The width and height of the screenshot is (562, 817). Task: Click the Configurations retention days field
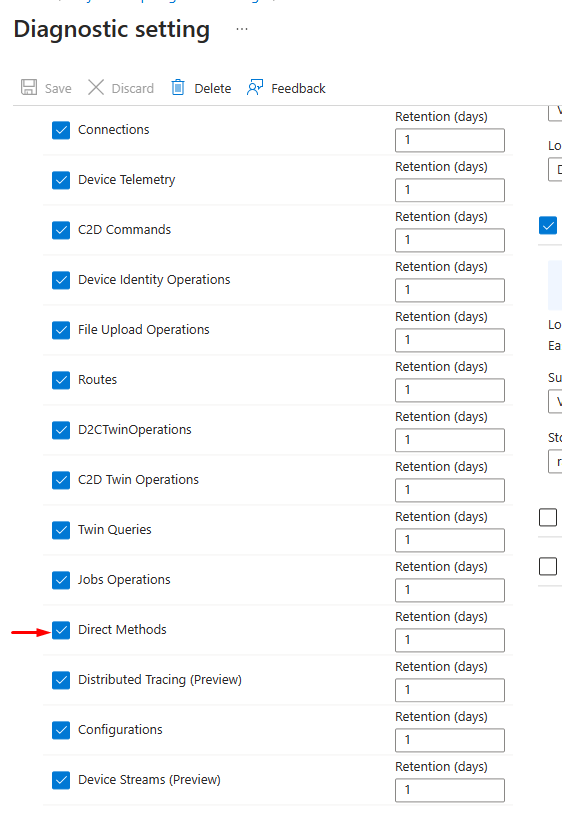[450, 740]
